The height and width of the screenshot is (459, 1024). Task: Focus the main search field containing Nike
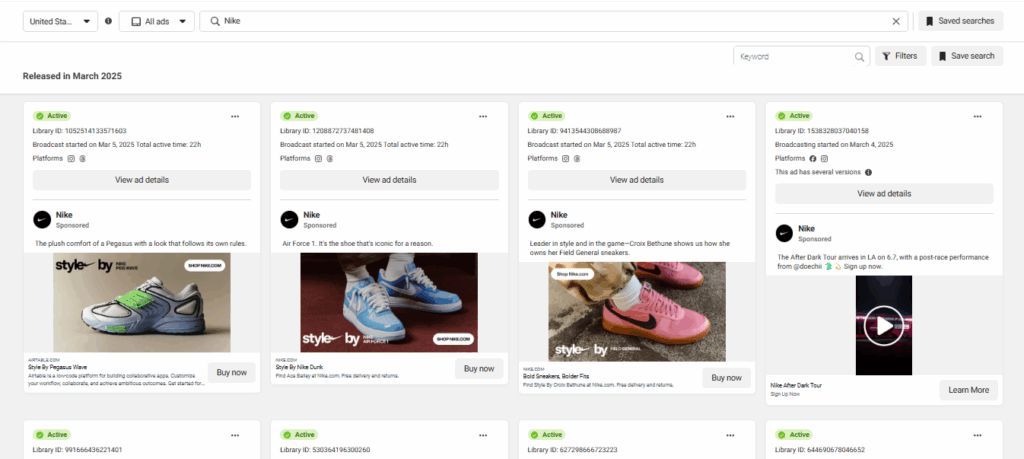tap(553, 22)
